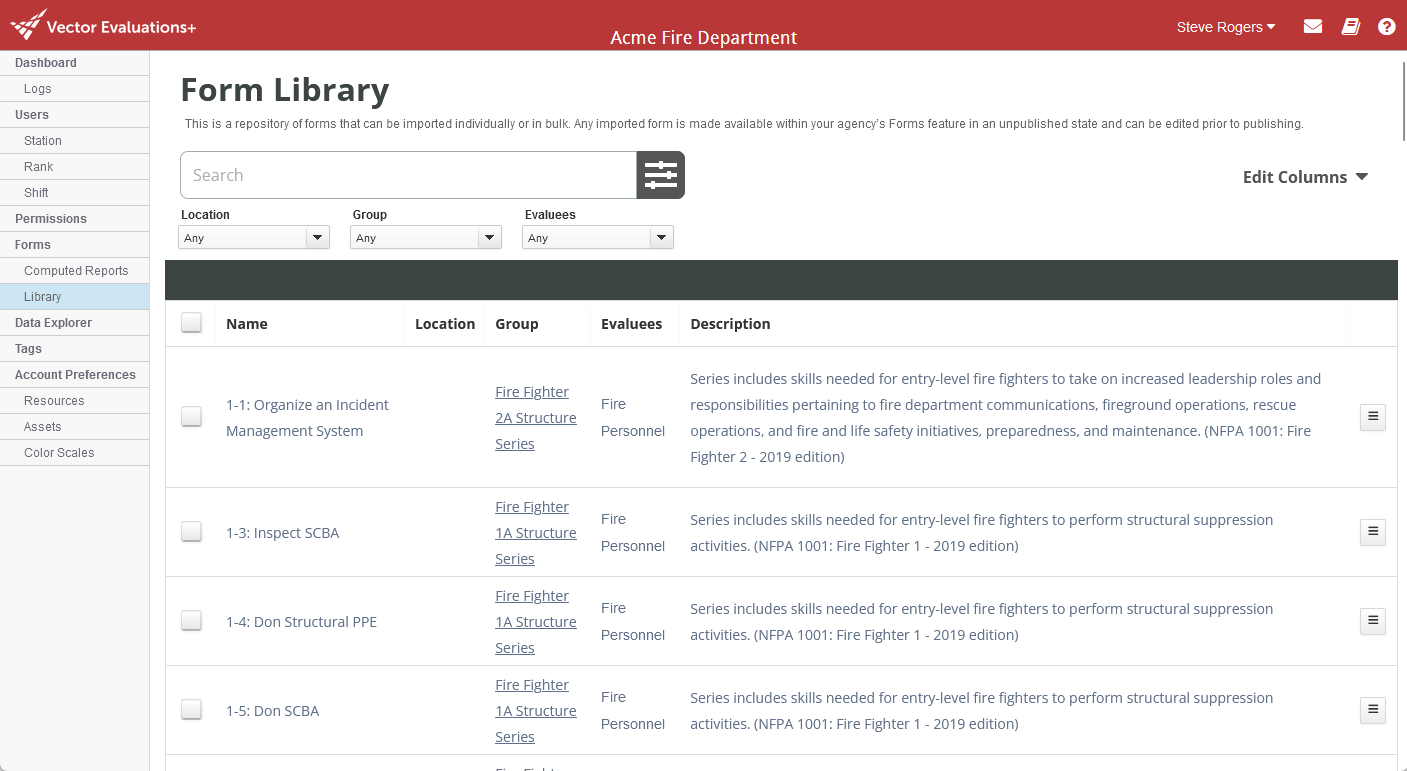Check the checkbox for 1-1: Organize an Incident Management System

[x=191, y=417]
